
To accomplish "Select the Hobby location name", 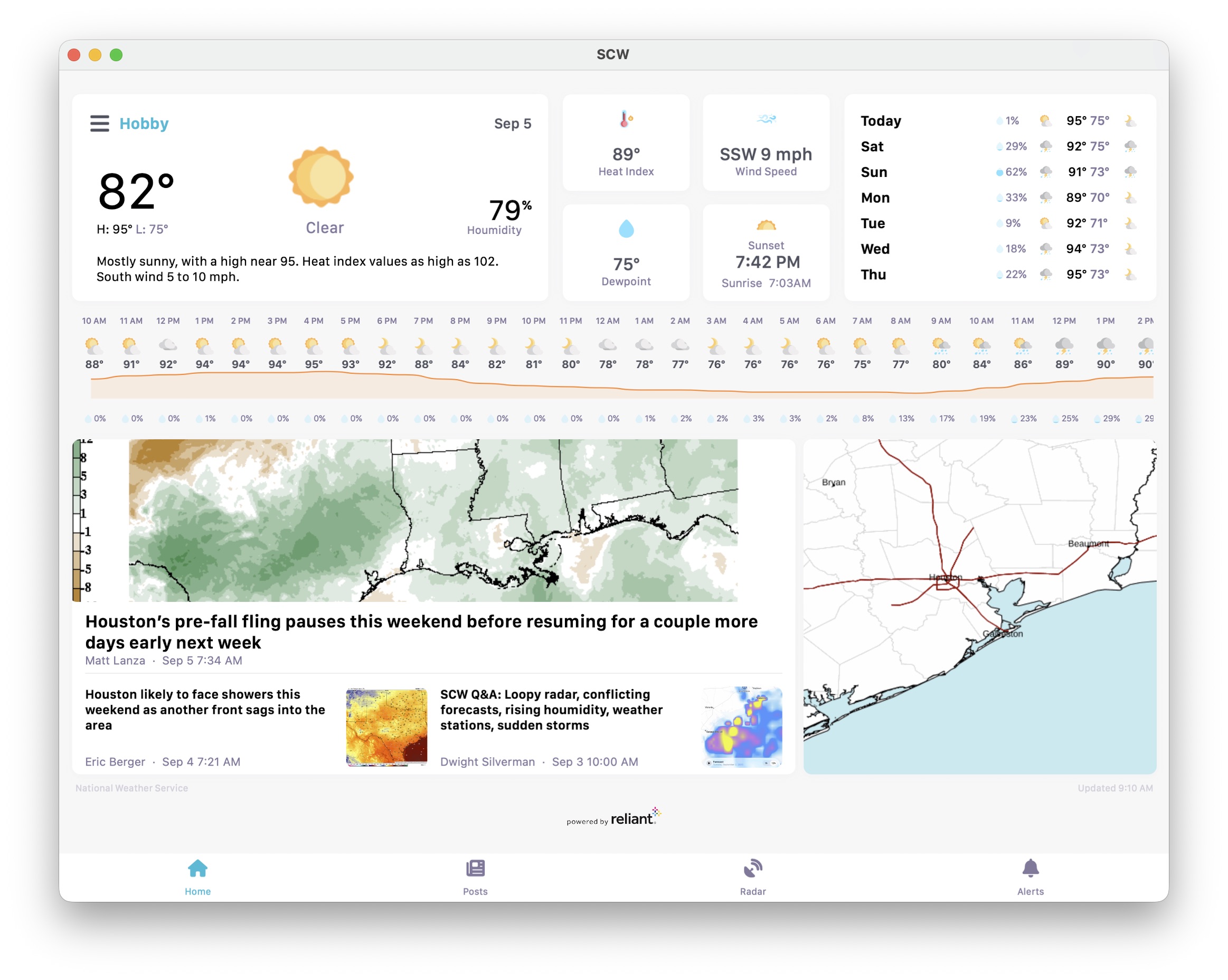I will [x=144, y=123].
